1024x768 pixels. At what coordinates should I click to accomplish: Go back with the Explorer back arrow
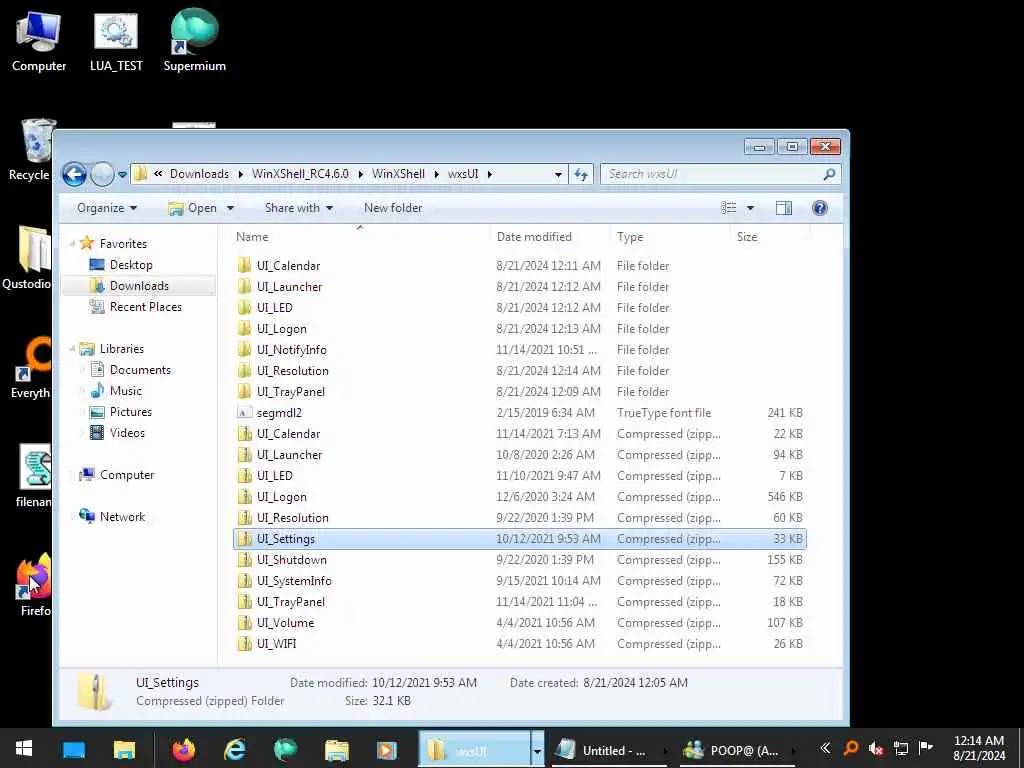point(74,174)
